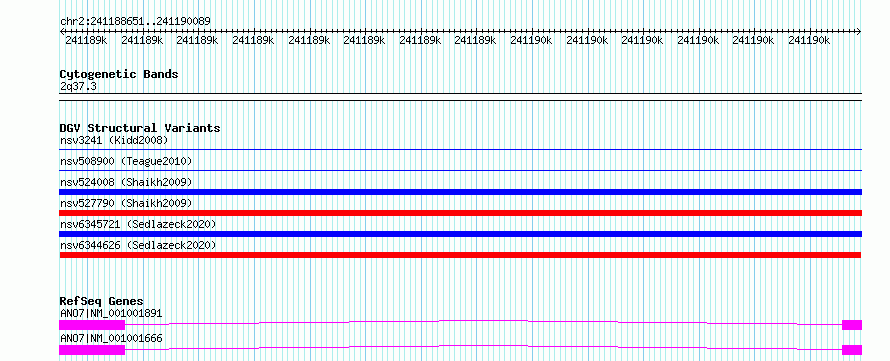
Task: Select the blue bar of variant nsv6345721
Action: [x=460, y=234]
